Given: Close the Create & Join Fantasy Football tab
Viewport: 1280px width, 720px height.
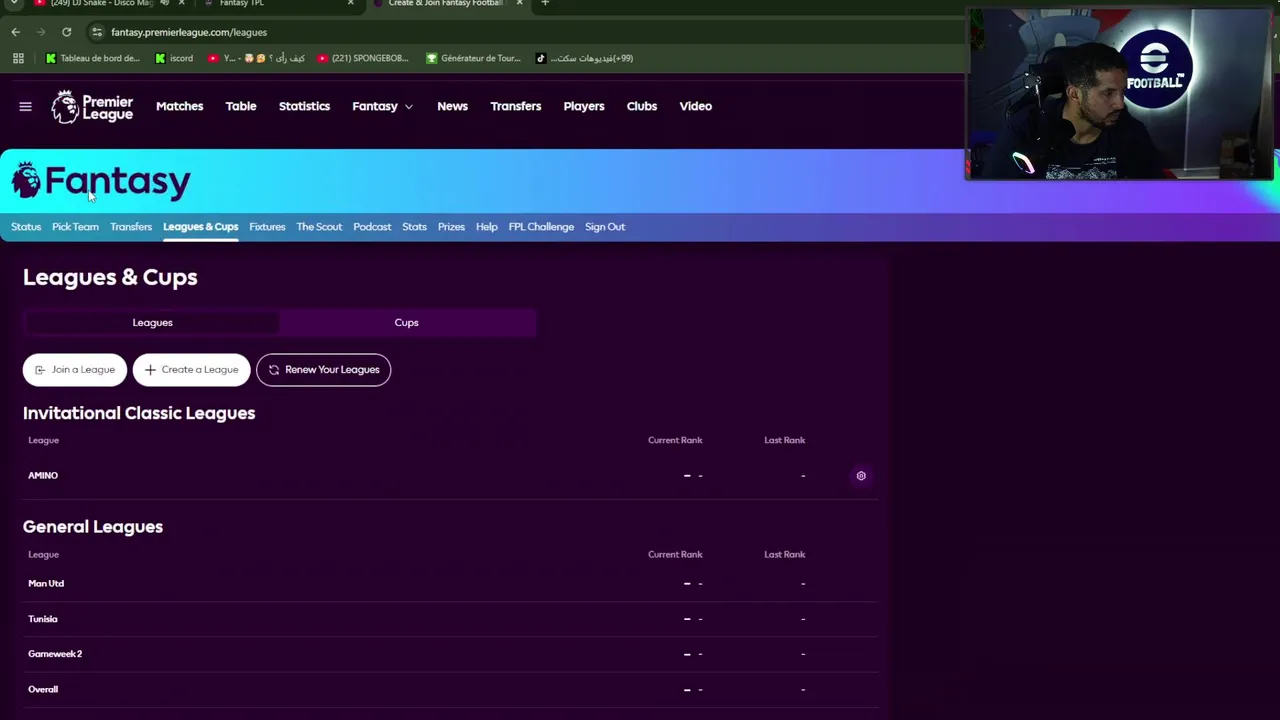Looking at the screenshot, I should [x=519, y=4].
